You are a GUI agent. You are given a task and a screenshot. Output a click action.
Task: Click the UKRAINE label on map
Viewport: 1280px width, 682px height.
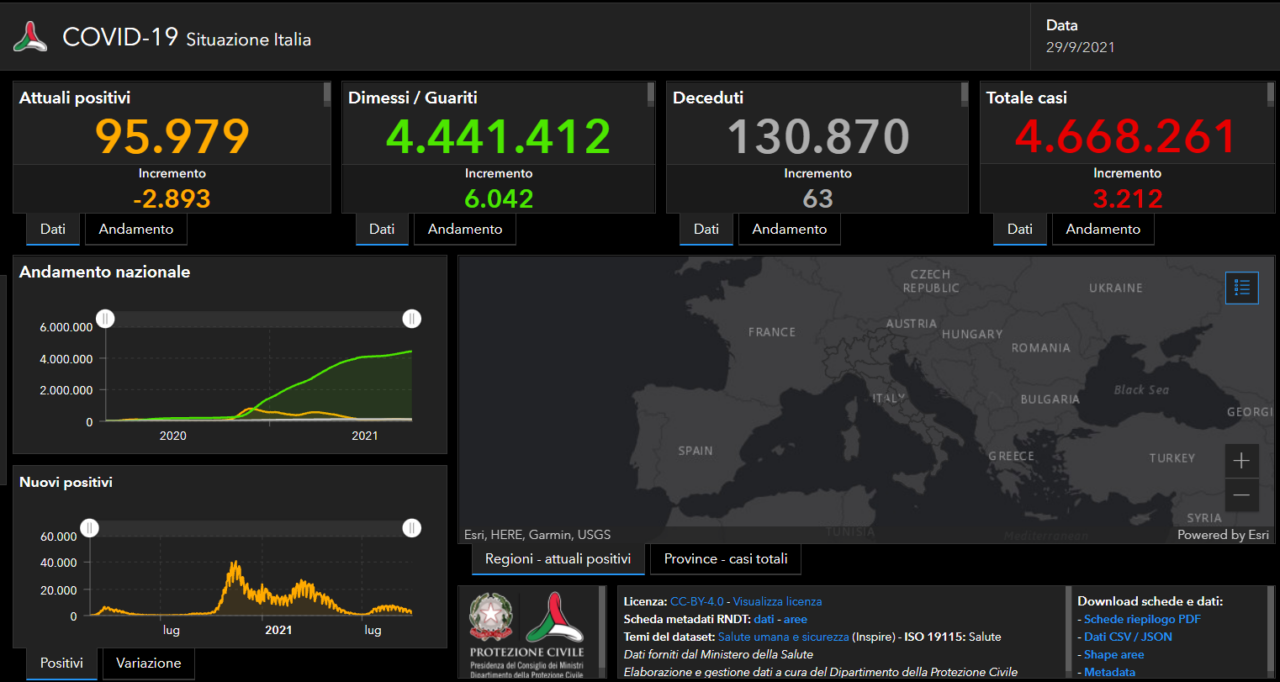tap(1115, 288)
